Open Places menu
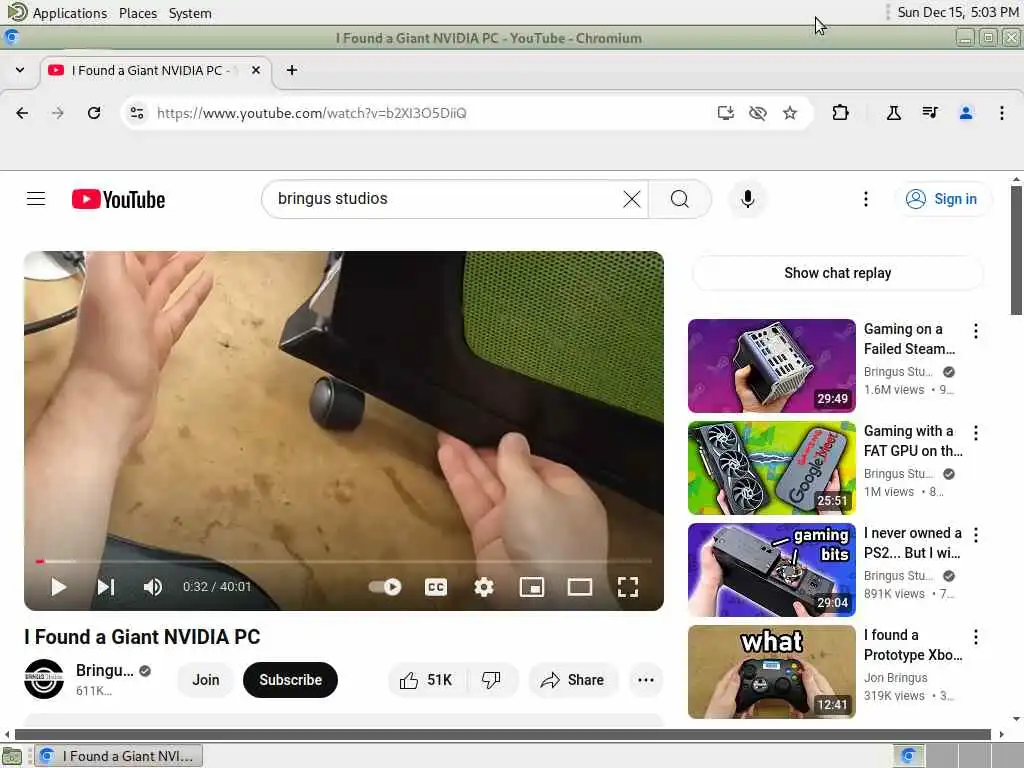 coord(138,13)
